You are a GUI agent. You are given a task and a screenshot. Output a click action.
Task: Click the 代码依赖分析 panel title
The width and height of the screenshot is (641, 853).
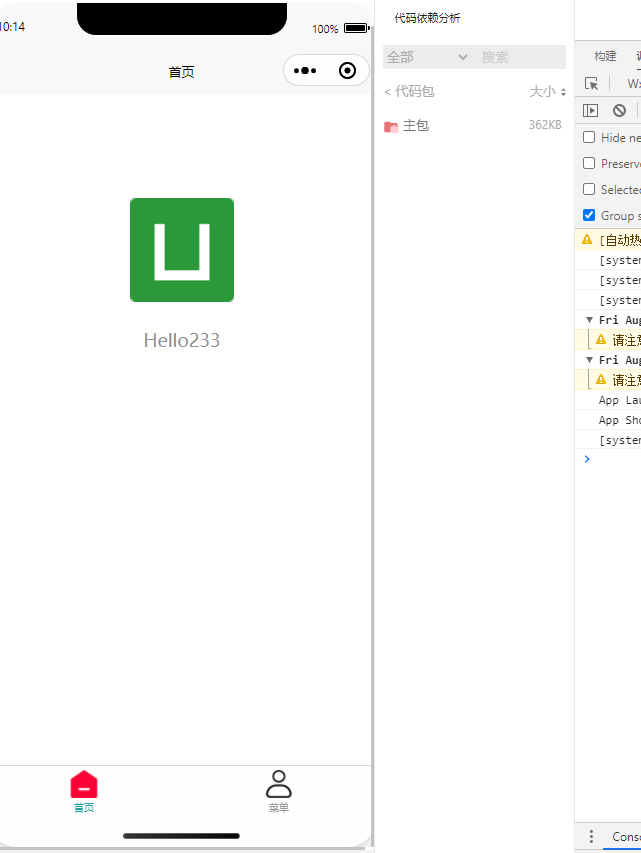coord(427,18)
